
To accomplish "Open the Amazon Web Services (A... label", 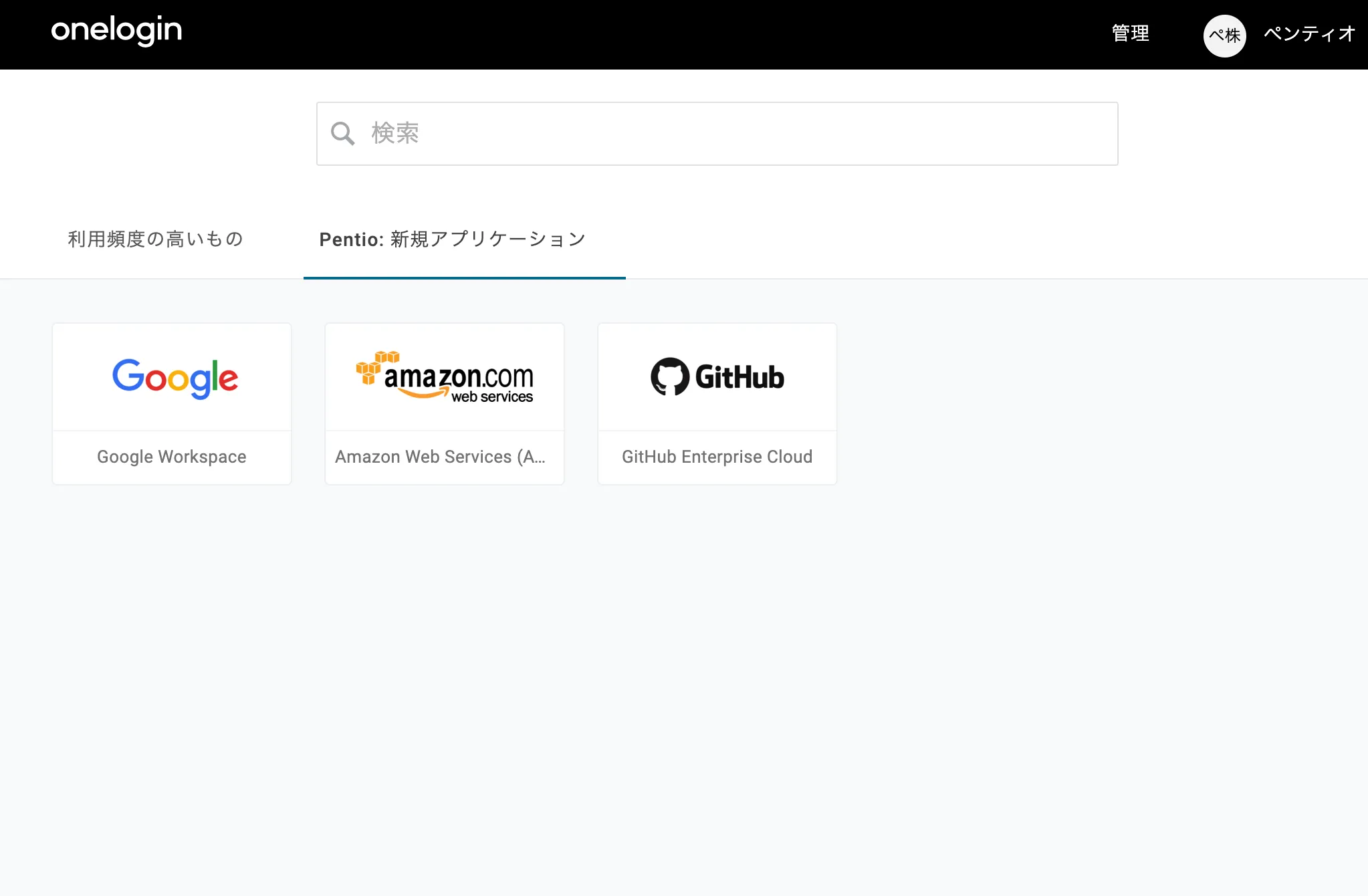I will (x=440, y=457).
